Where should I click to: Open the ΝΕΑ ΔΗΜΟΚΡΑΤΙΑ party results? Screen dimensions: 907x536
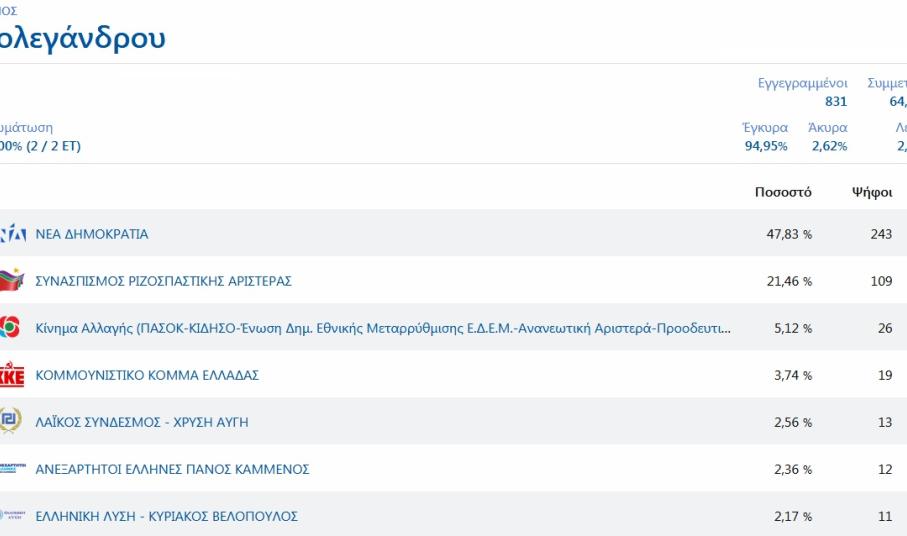92,234
